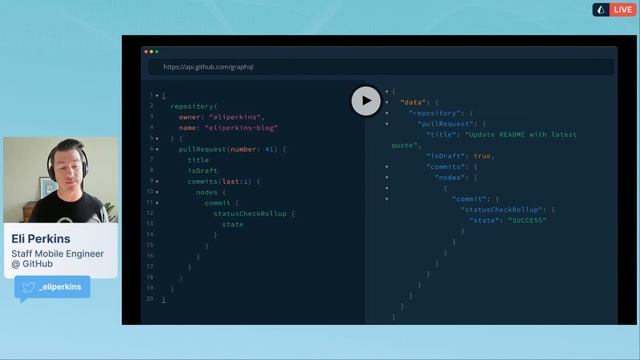Fold the "nodes" array in the response
This screenshot has width=640, height=360.
point(387,178)
